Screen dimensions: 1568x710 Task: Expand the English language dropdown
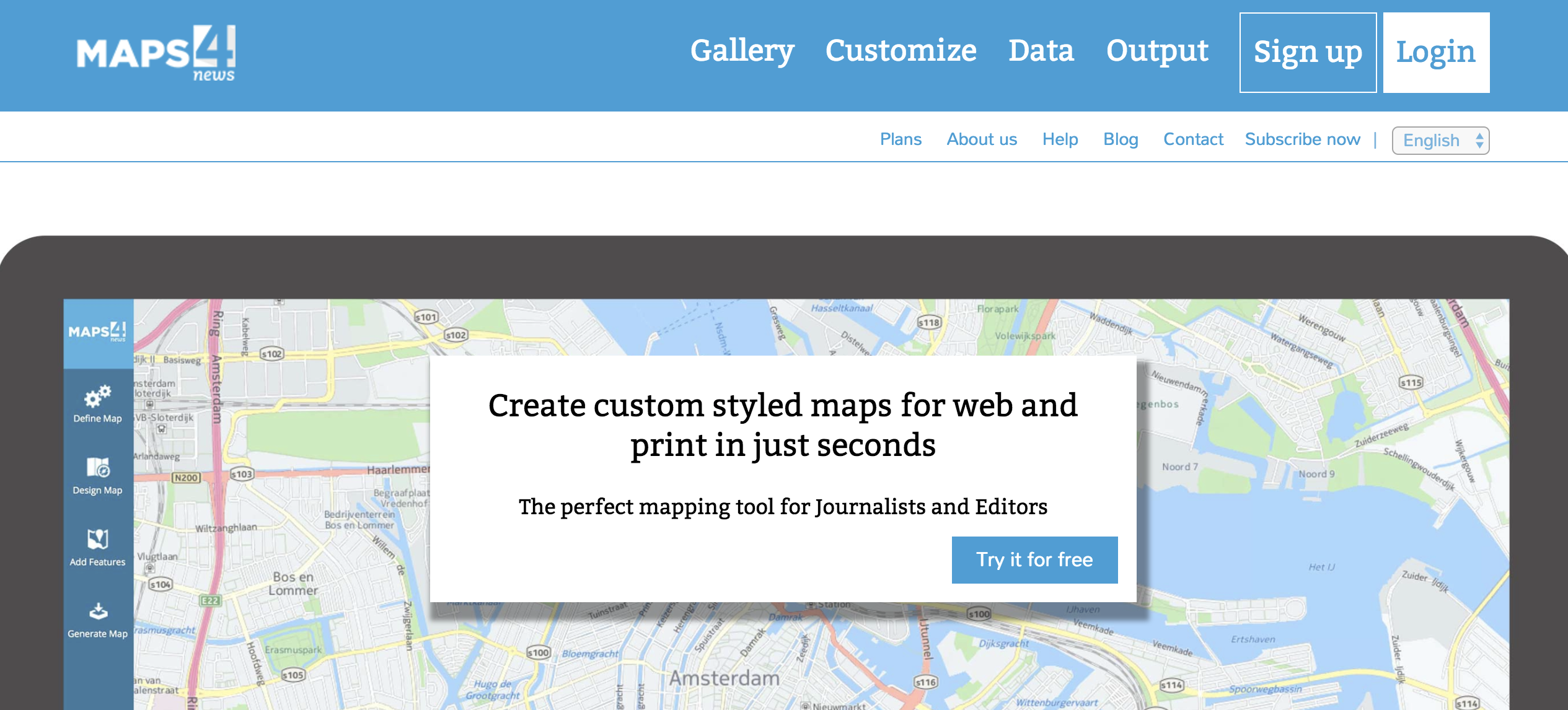coord(1440,141)
